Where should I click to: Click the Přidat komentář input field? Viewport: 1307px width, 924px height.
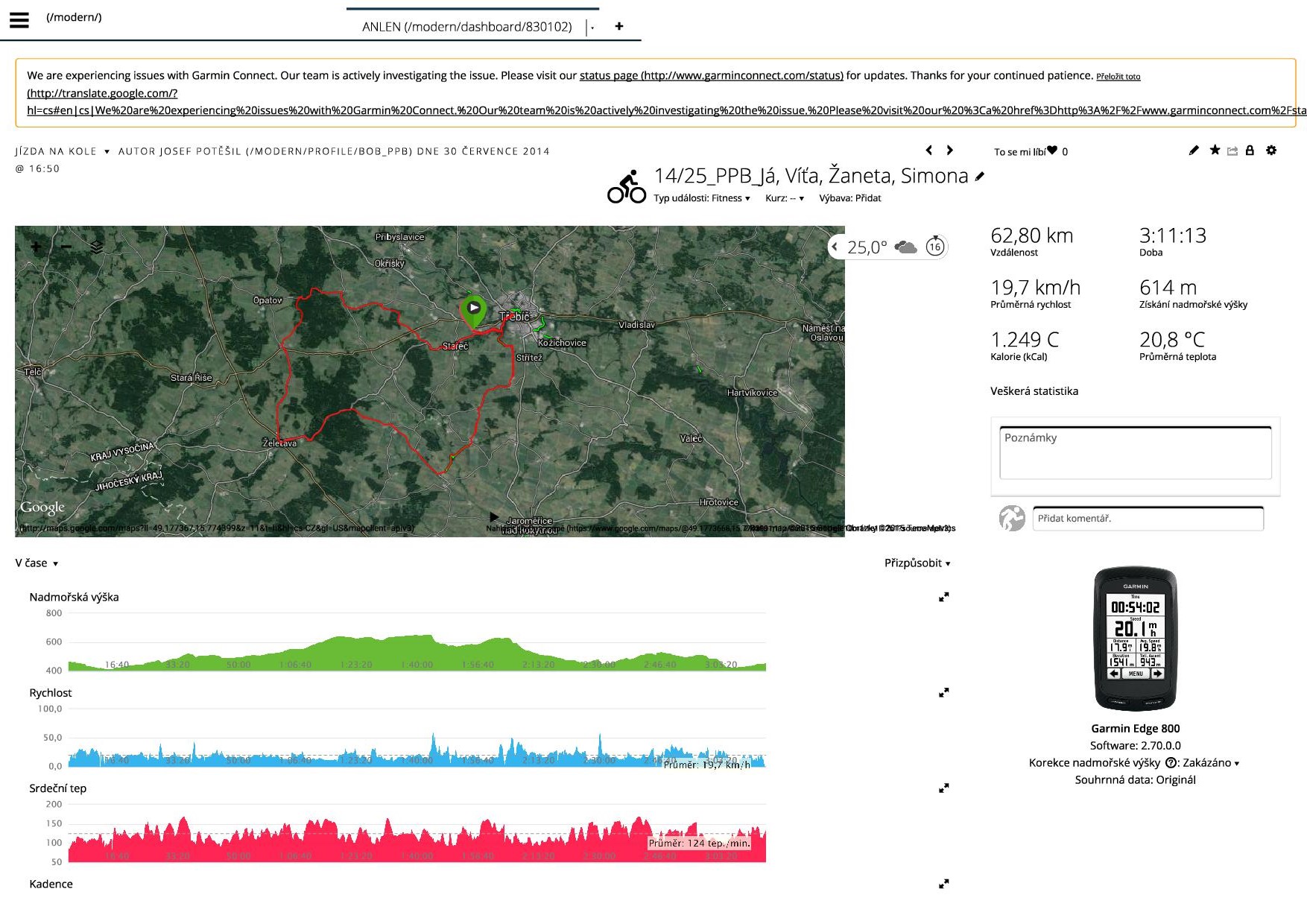(x=1148, y=519)
